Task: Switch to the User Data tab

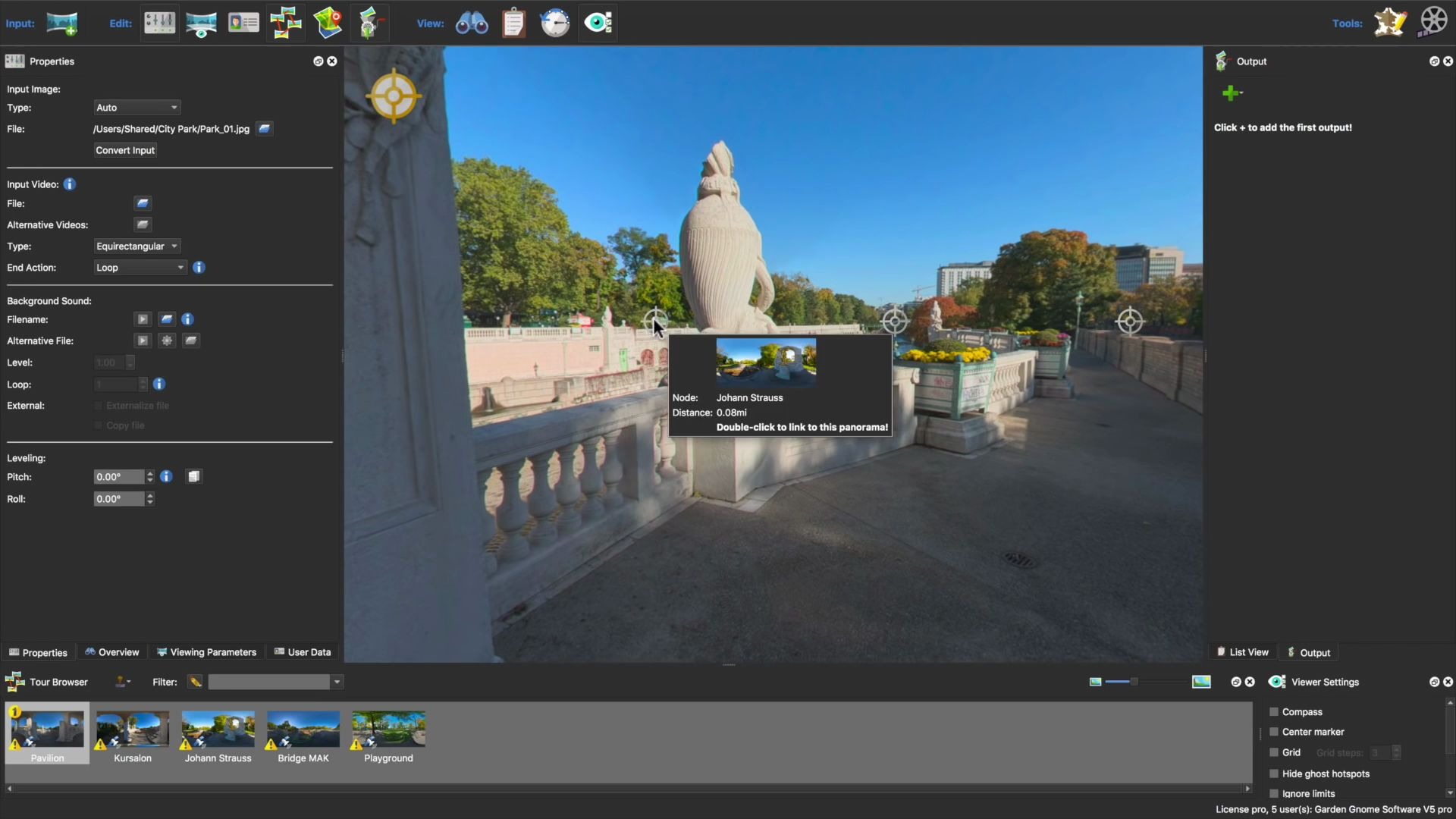Action: 303,652
